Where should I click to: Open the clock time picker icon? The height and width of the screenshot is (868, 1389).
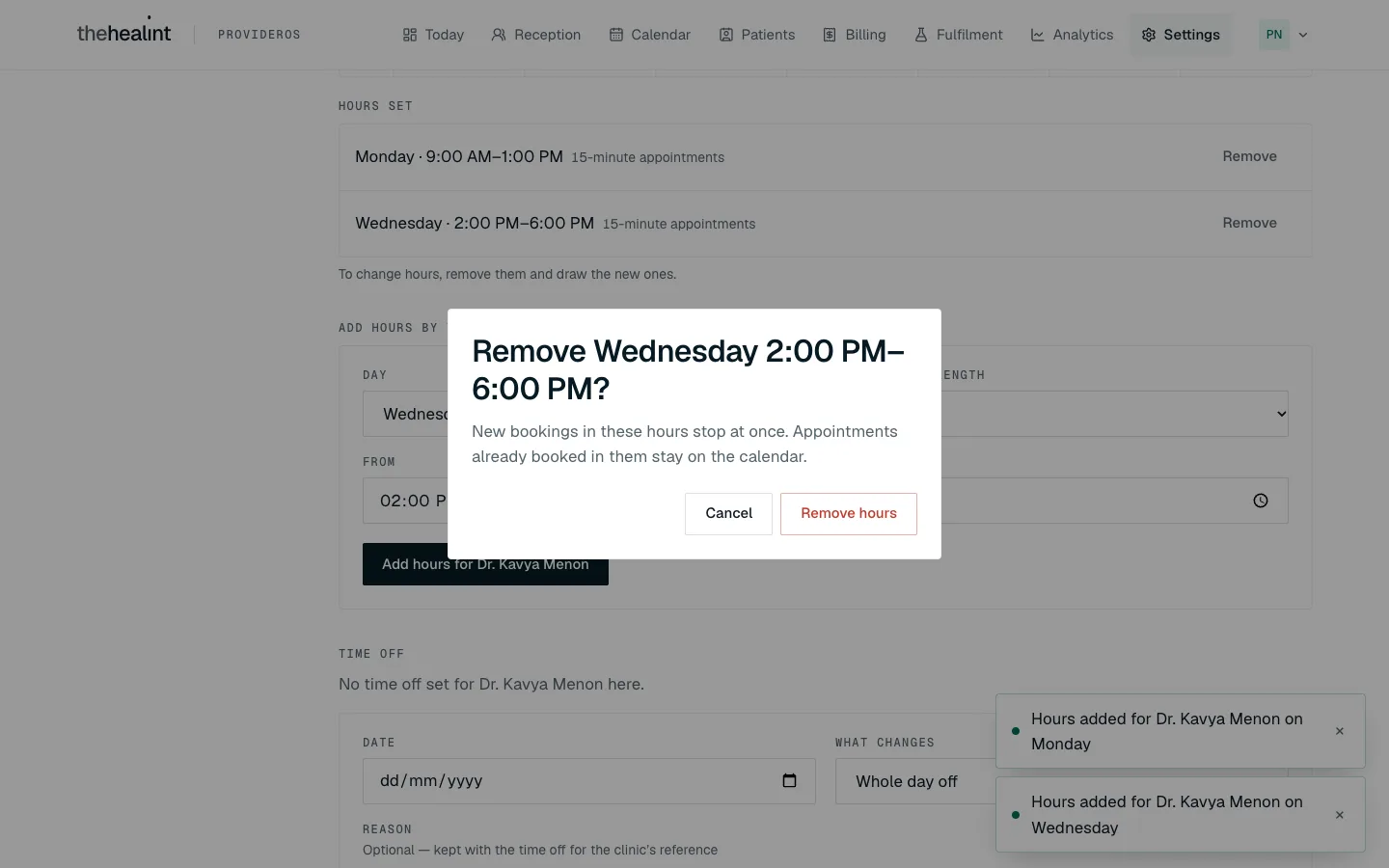click(x=1261, y=501)
